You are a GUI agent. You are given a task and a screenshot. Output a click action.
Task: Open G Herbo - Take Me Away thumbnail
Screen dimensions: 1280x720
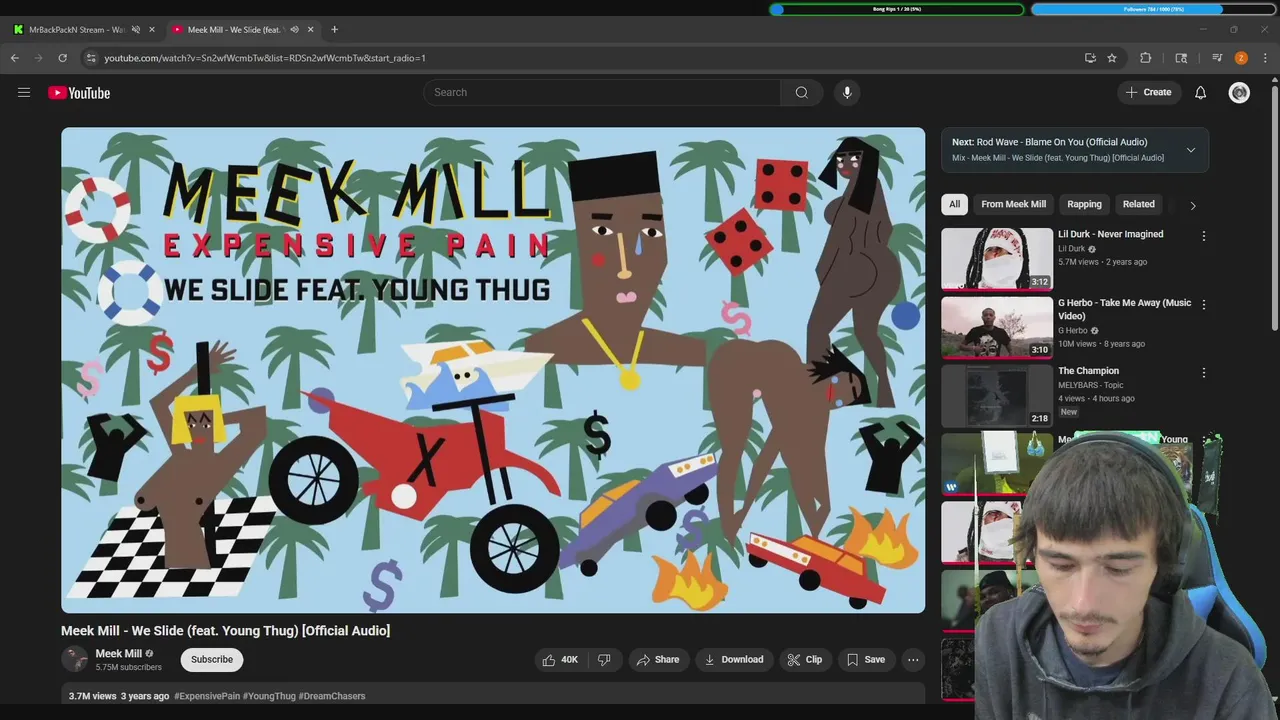click(997, 327)
